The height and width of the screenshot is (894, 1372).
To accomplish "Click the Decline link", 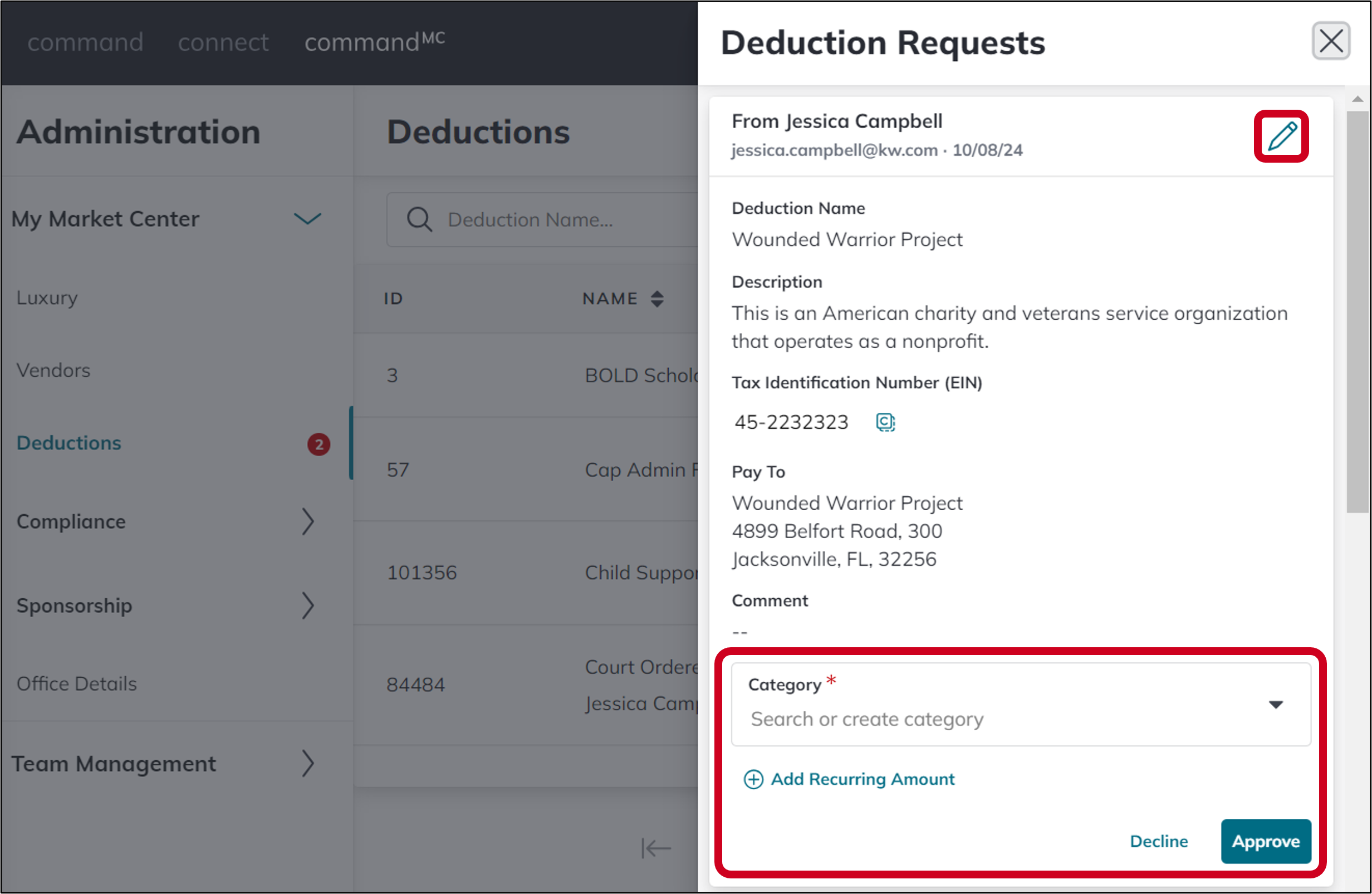I will click(1159, 842).
